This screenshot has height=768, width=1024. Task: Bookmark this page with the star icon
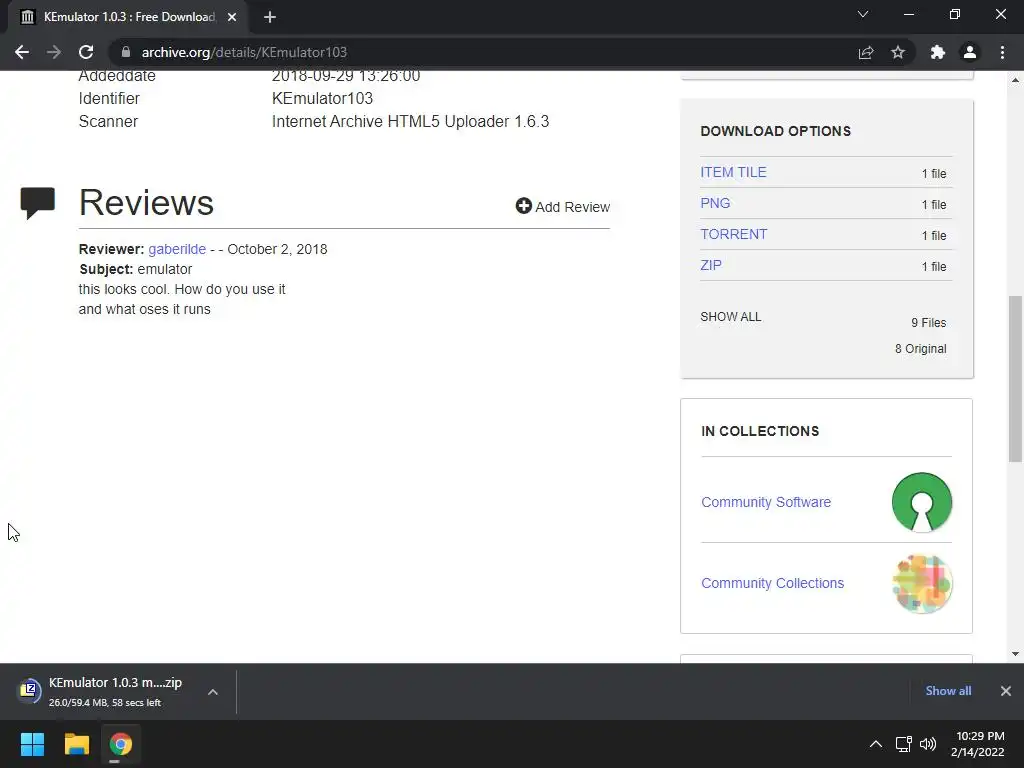pos(898,52)
